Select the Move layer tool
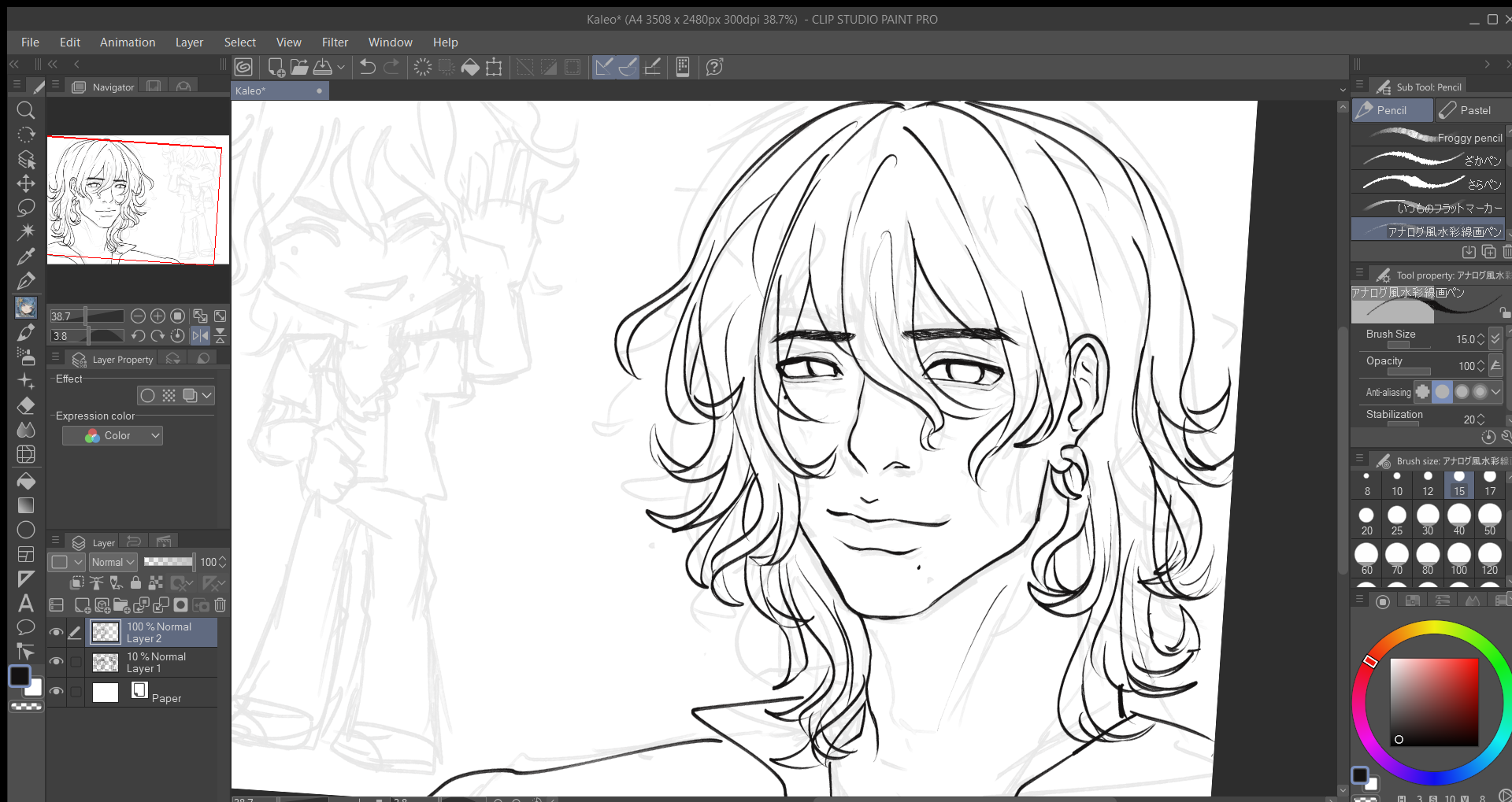Image resolution: width=1512 pixels, height=802 pixels. [26, 183]
